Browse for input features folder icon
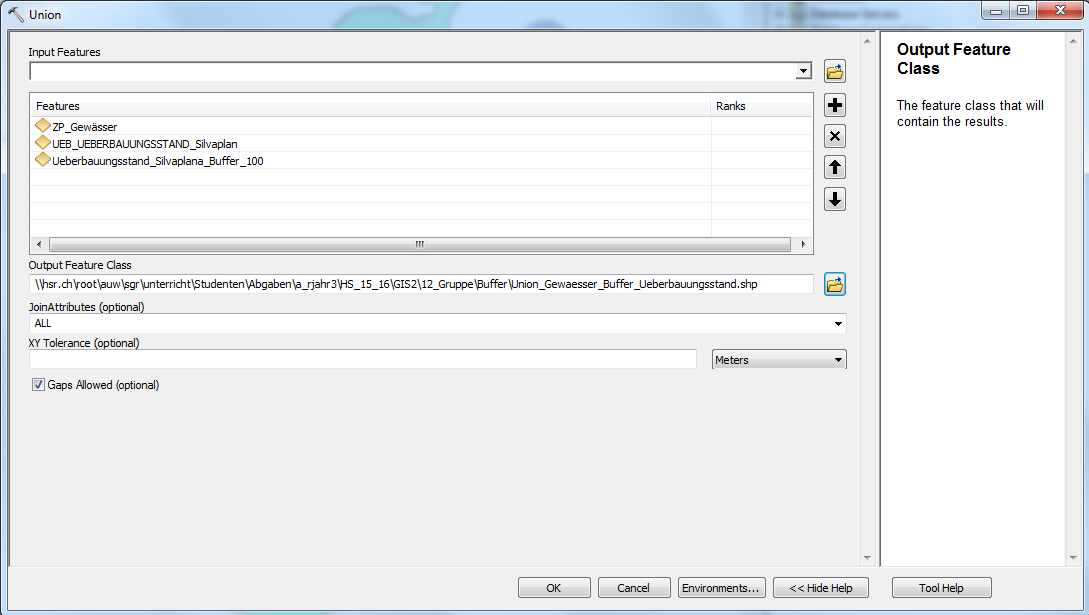Viewport: 1089px width, 615px height. click(x=835, y=71)
